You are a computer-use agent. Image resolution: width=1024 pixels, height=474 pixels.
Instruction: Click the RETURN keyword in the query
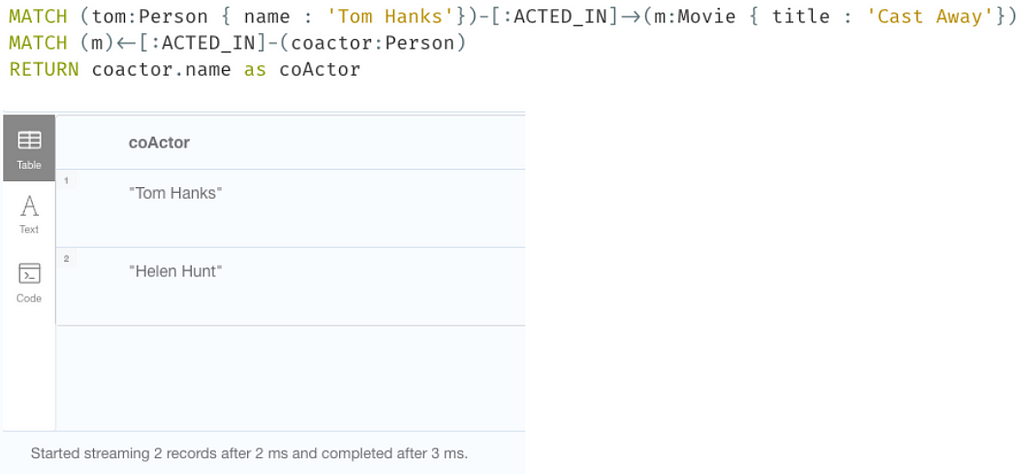coord(44,69)
